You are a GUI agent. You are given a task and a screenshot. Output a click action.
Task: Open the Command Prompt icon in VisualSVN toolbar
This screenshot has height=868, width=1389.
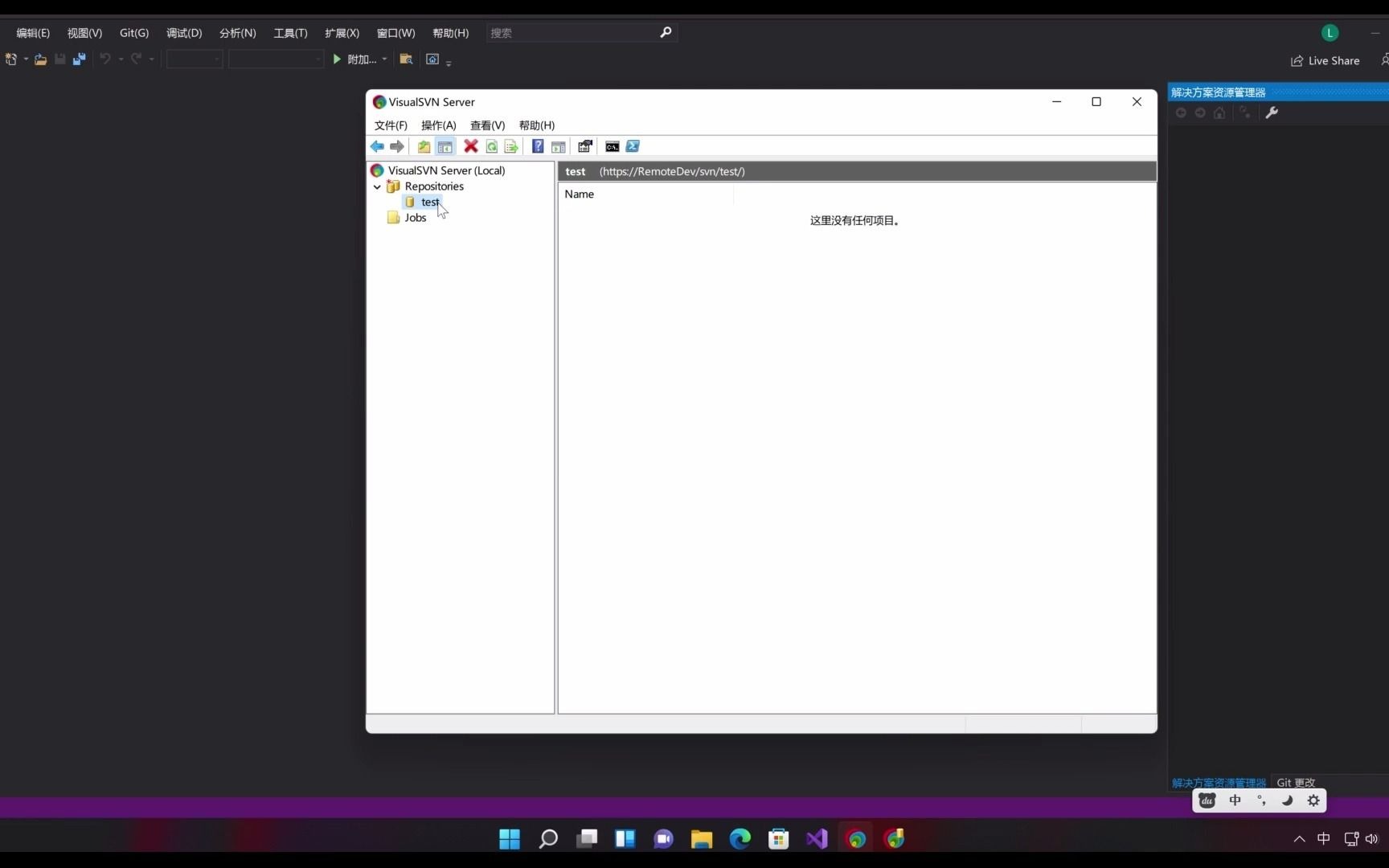(x=613, y=146)
